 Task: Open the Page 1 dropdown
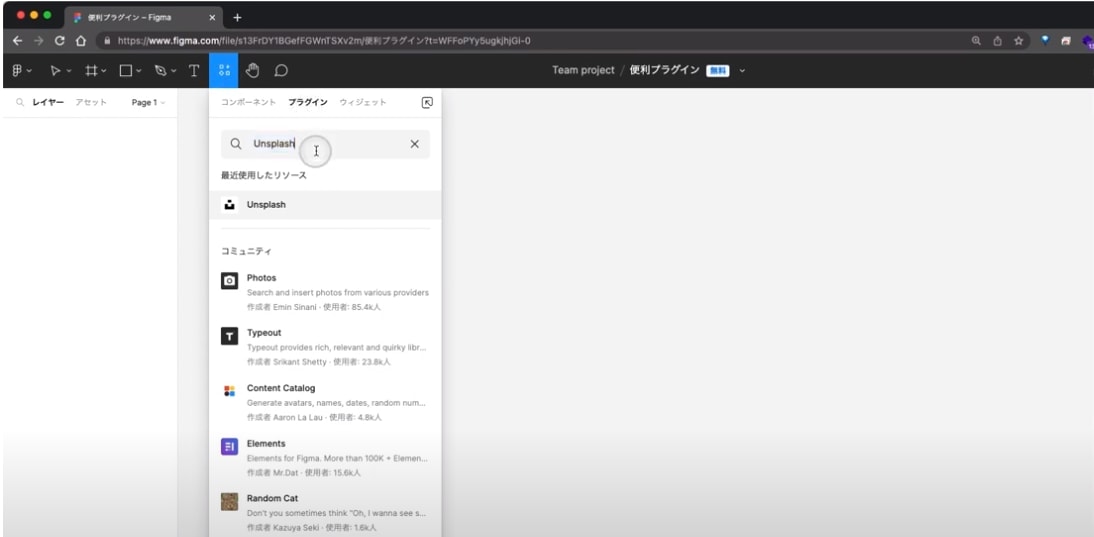point(149,103)
